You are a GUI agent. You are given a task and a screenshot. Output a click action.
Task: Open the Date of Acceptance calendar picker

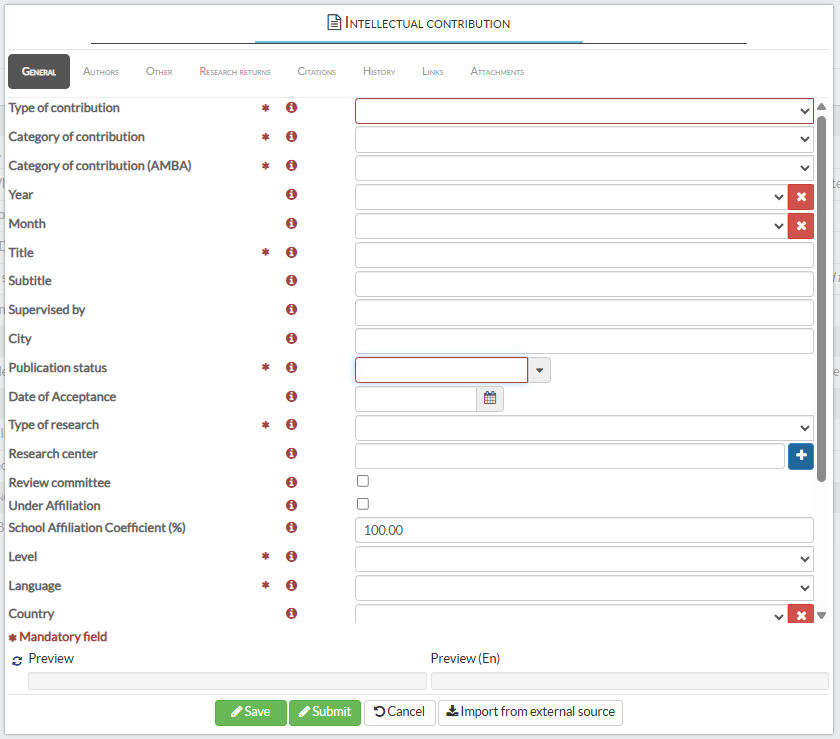point(490,399)
